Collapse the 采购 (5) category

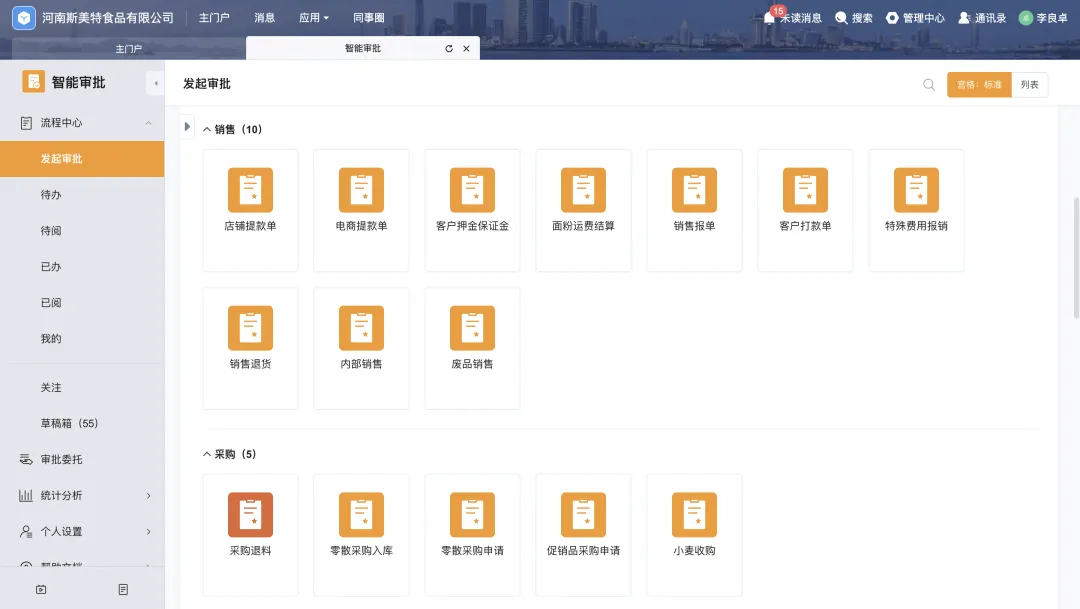point(207,455)
